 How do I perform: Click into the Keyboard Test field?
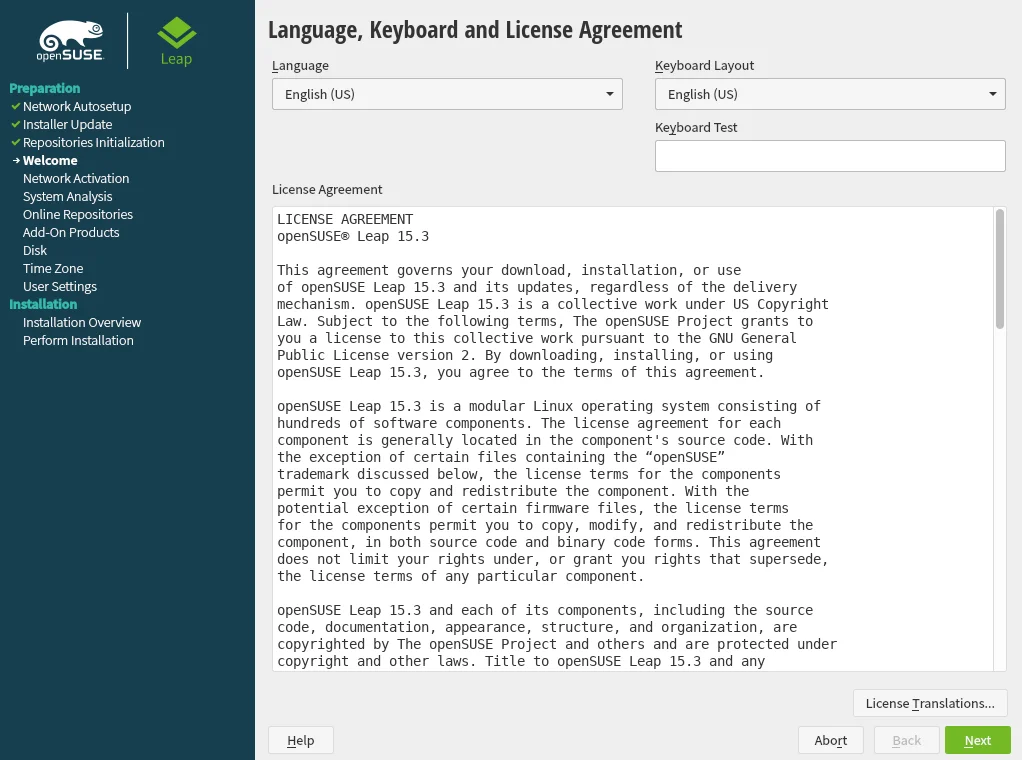point(830,156)
